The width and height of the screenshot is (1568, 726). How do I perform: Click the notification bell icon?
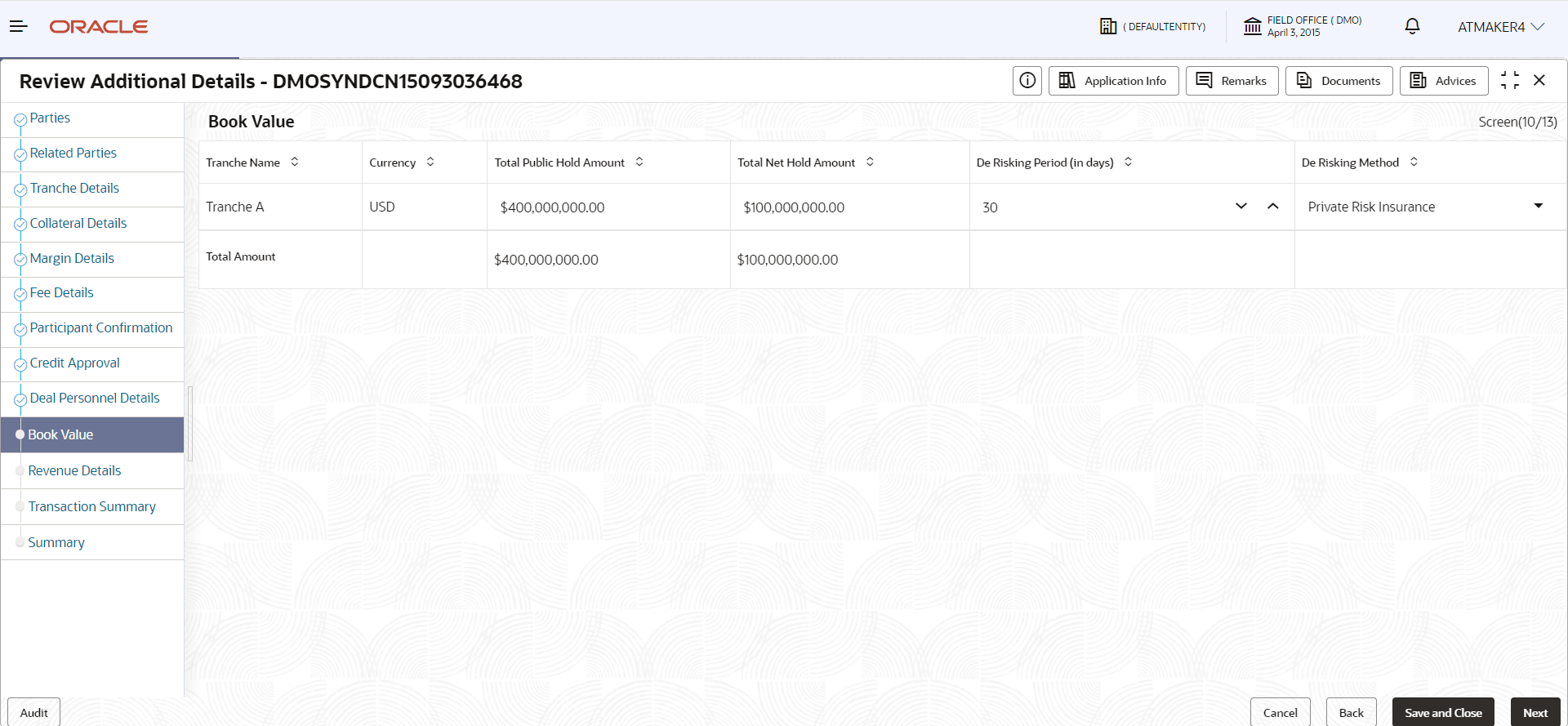1412,27
